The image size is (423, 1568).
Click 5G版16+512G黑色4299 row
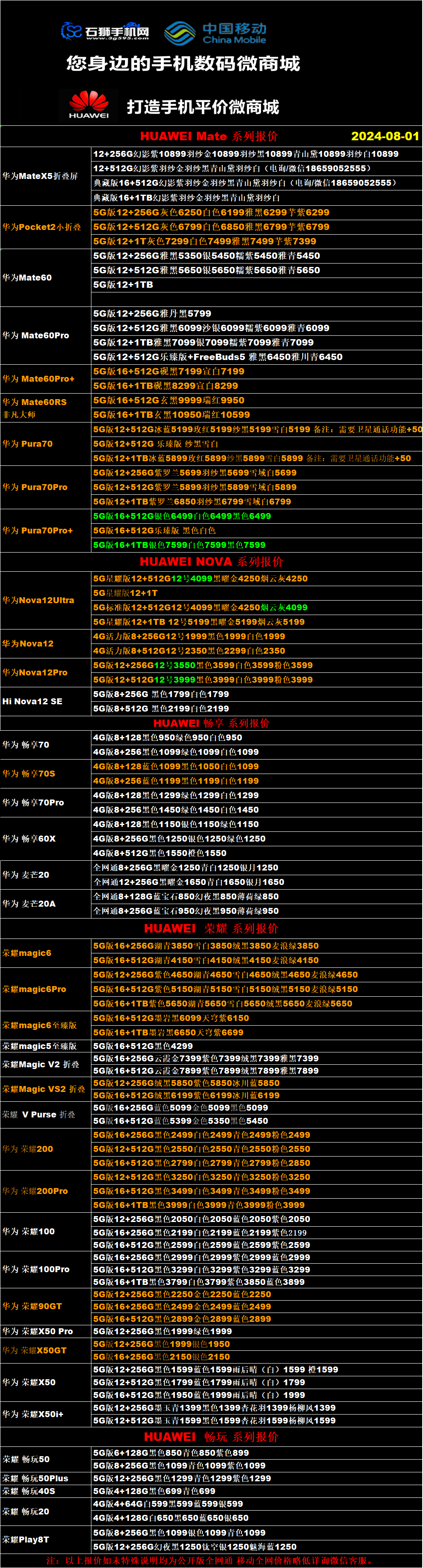point(256,1046)
